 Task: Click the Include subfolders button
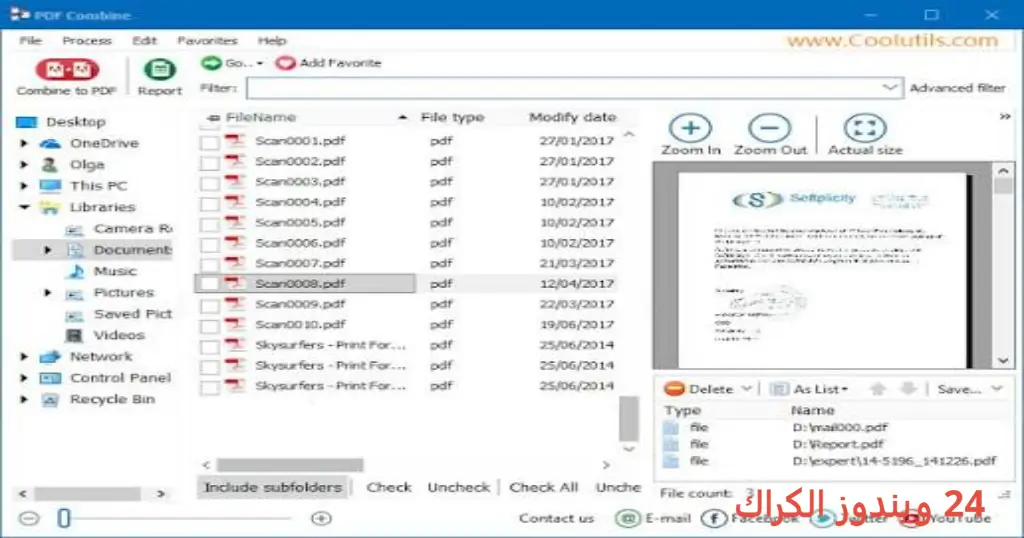(273, 487)
